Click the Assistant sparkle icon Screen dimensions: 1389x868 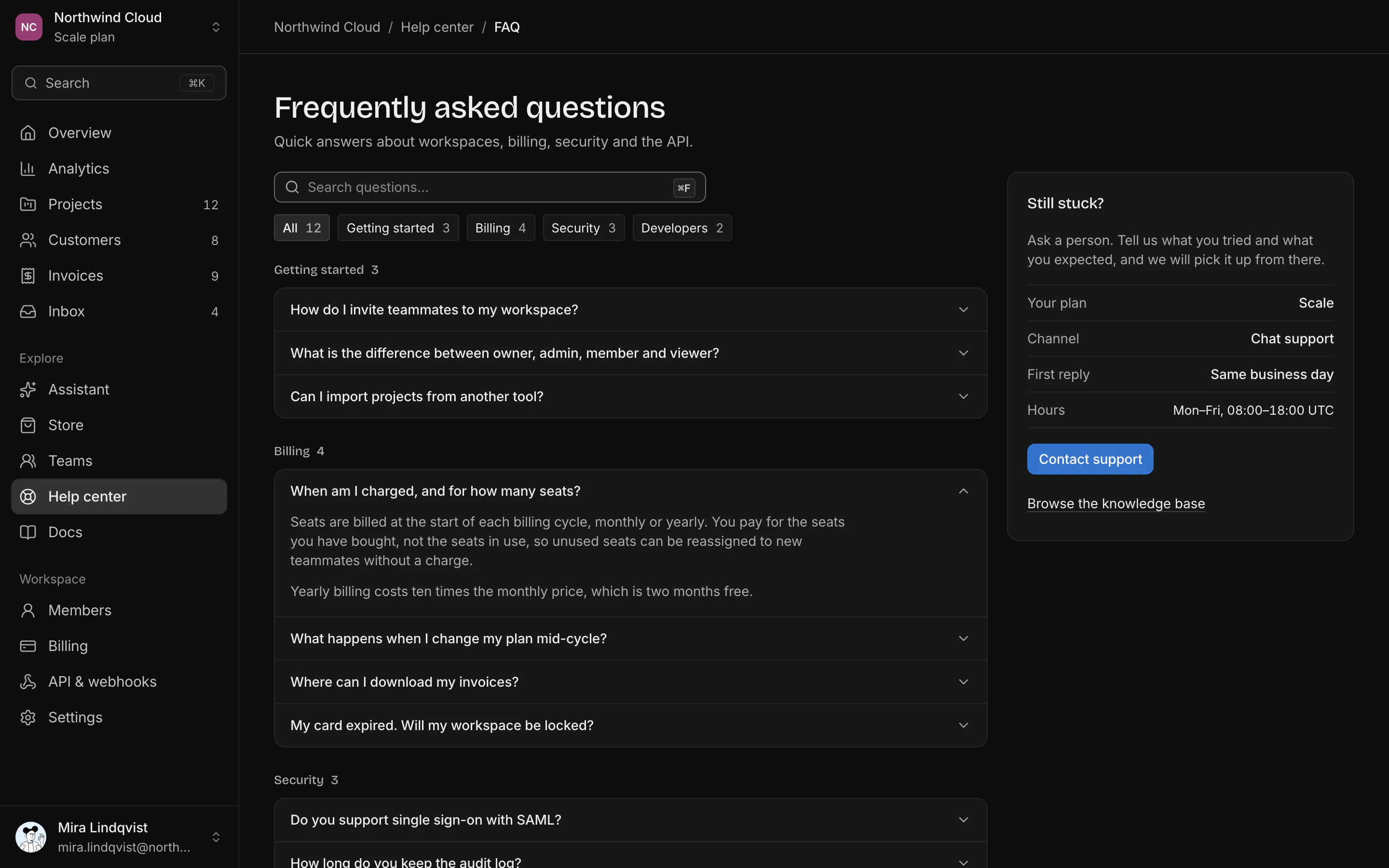[27, 389]
